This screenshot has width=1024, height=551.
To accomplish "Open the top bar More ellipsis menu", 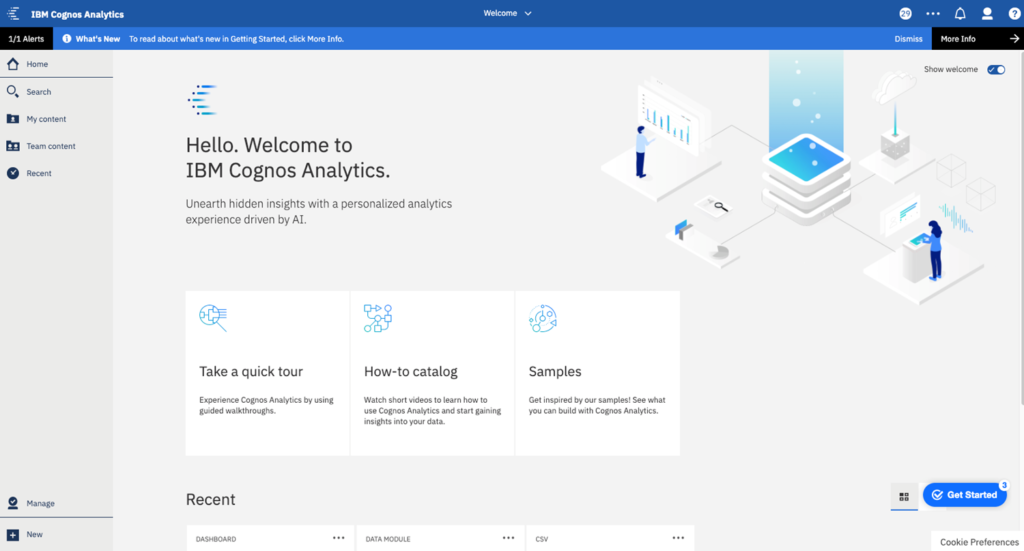I will 933,14.
